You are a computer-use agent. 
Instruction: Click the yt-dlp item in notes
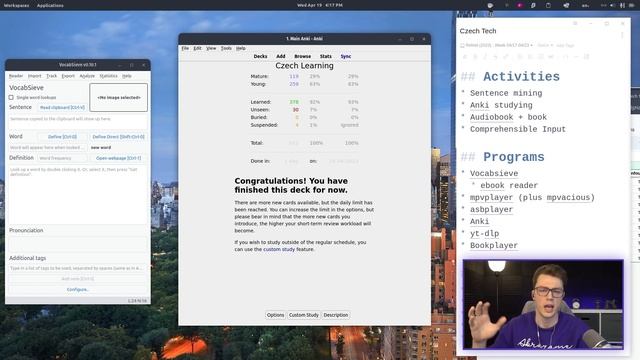point(484,233)
